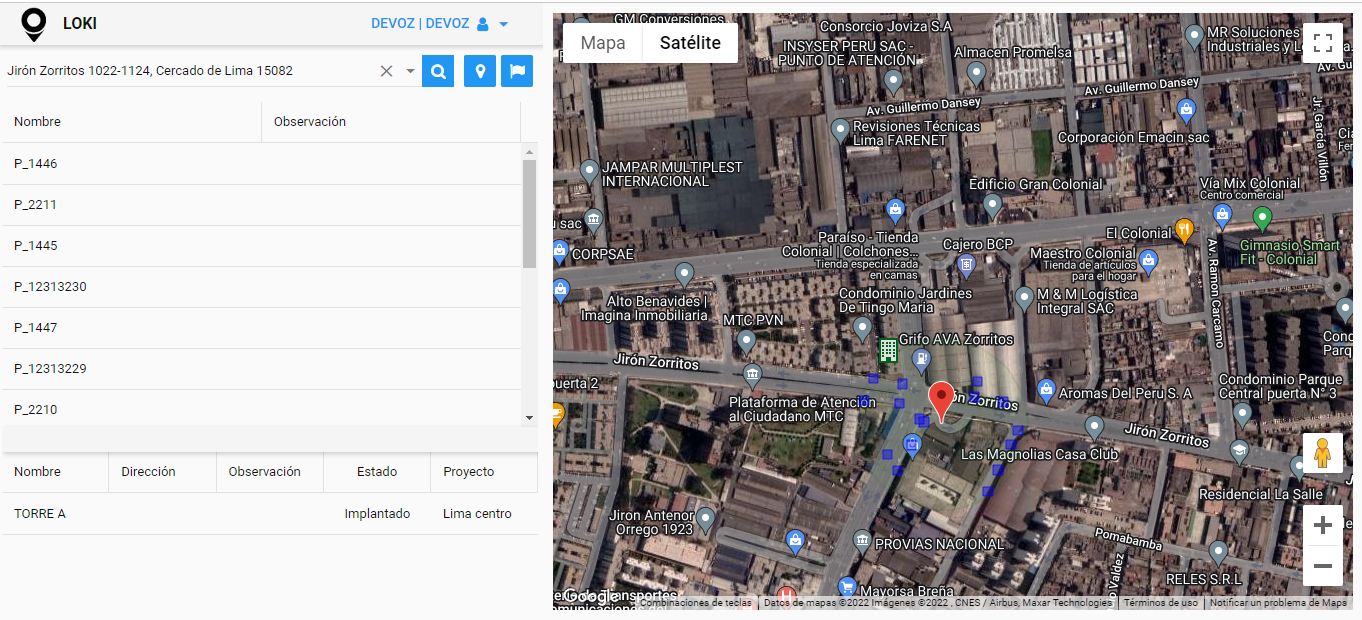1362x620 pixels.
Task: Click the M & M Logística marker
Action: [x=1024, y=297]
